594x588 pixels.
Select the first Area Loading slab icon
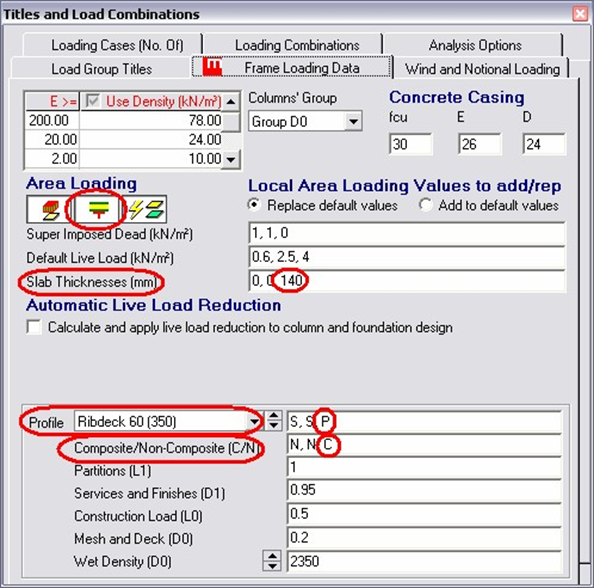[50, 210]
